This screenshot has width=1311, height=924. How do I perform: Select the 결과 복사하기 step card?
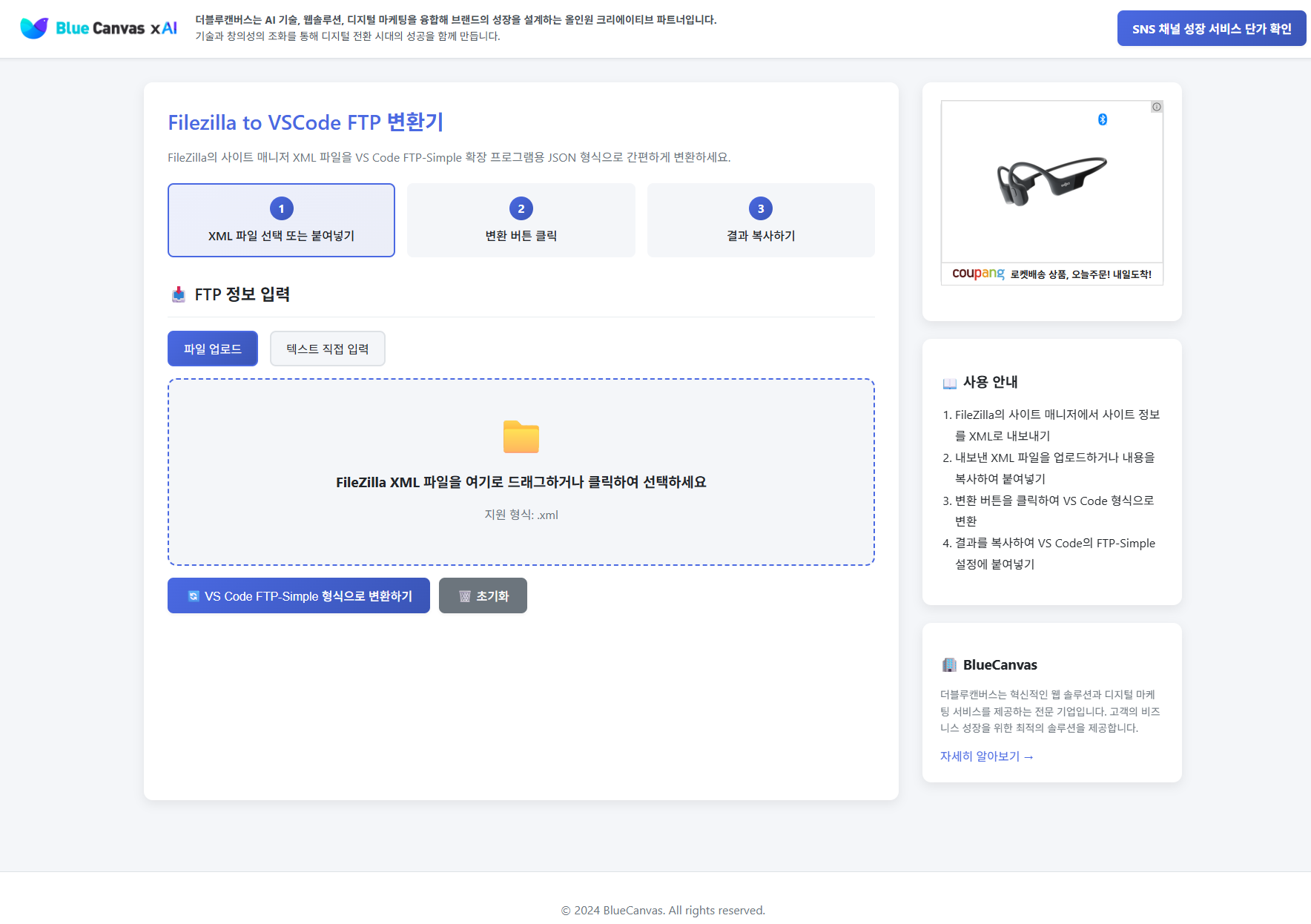[760, 221]
